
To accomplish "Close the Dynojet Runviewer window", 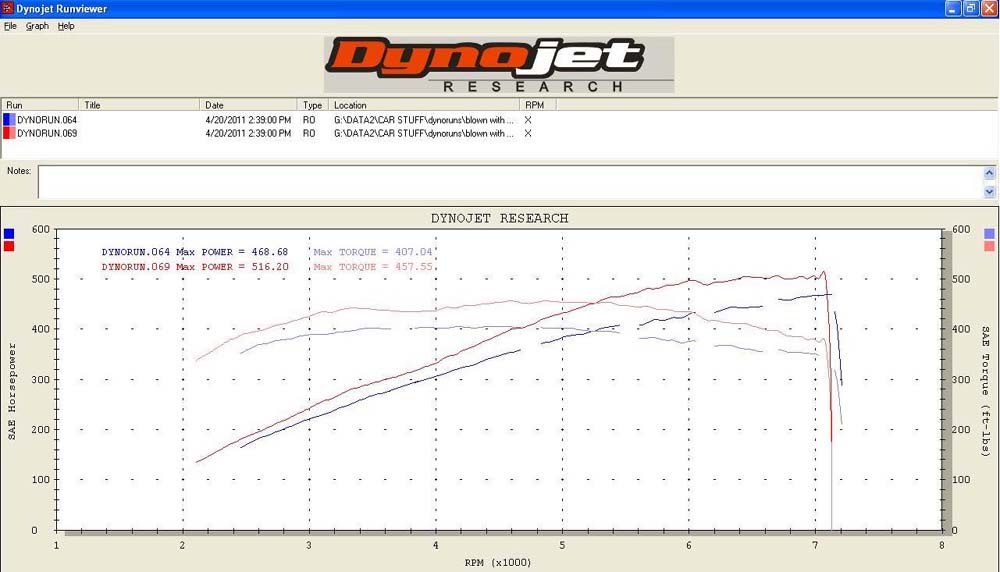I will pos(989,8).
